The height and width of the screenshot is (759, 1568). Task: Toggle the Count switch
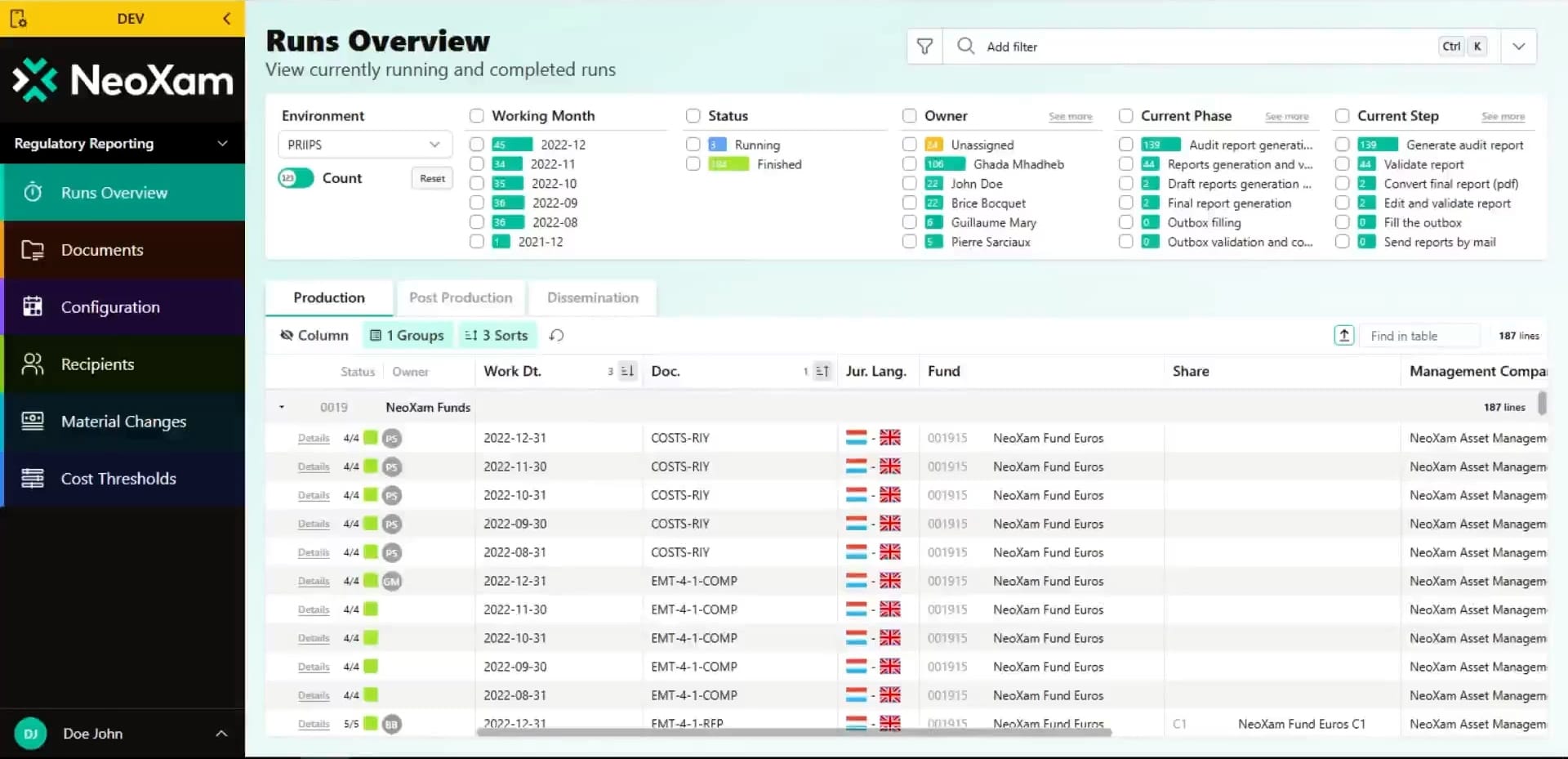point(296,178)
